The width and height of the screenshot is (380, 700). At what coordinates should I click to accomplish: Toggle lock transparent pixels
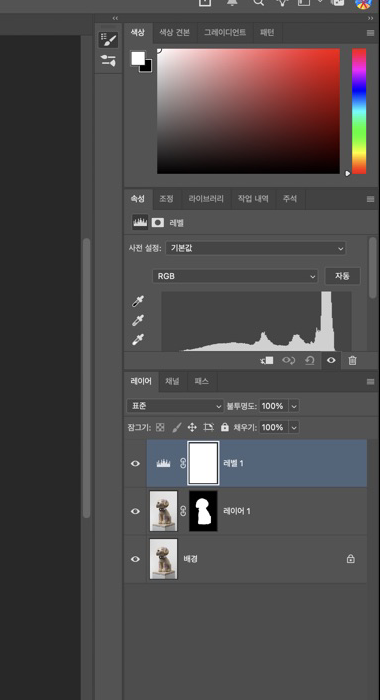(x=160, y=427)
